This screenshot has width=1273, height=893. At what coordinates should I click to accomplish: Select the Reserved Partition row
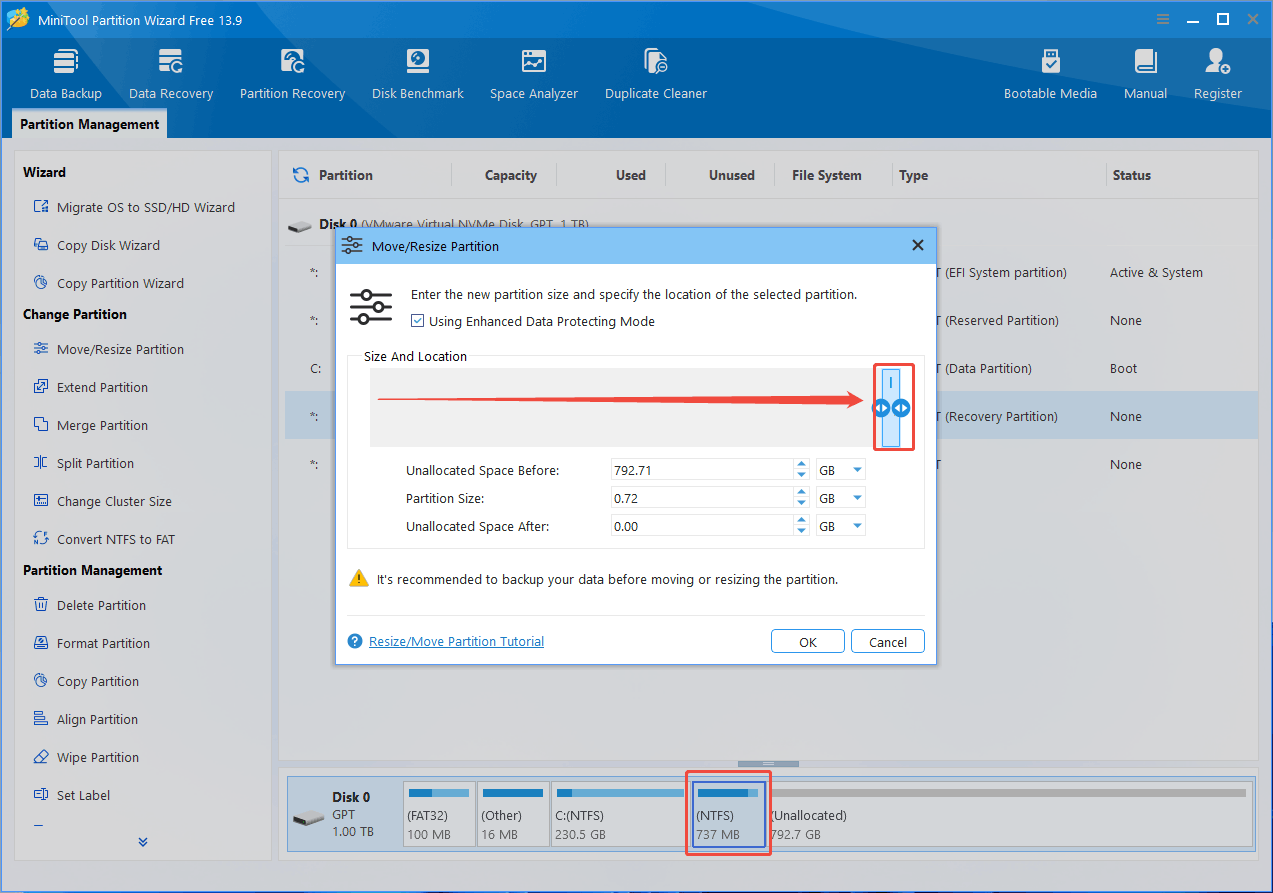[771, 320]
